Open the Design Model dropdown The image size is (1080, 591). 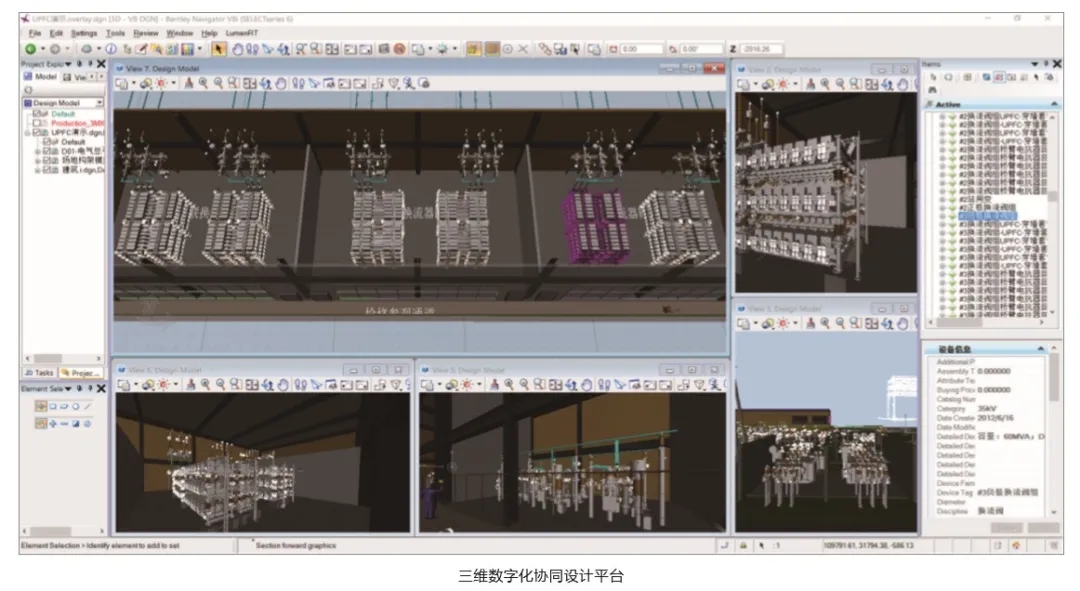99,102
